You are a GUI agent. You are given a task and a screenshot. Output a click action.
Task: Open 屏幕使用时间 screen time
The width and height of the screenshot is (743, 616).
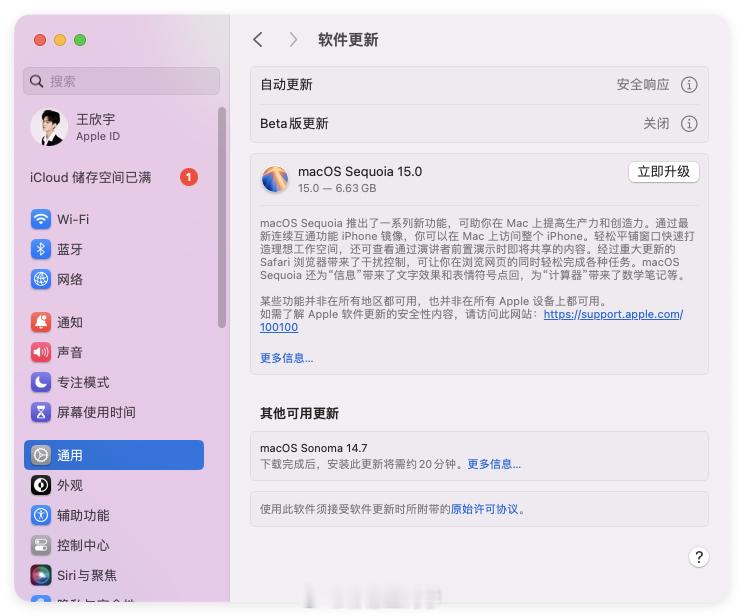[114, 412]
